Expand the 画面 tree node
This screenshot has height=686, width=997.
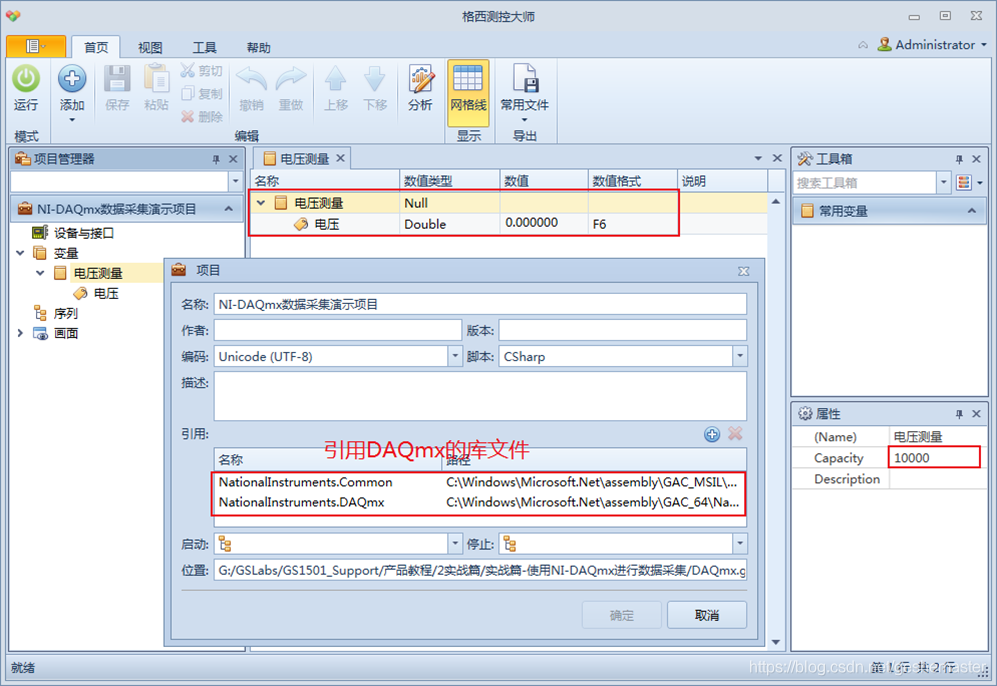pyautogui.click(x=20, y=333)
